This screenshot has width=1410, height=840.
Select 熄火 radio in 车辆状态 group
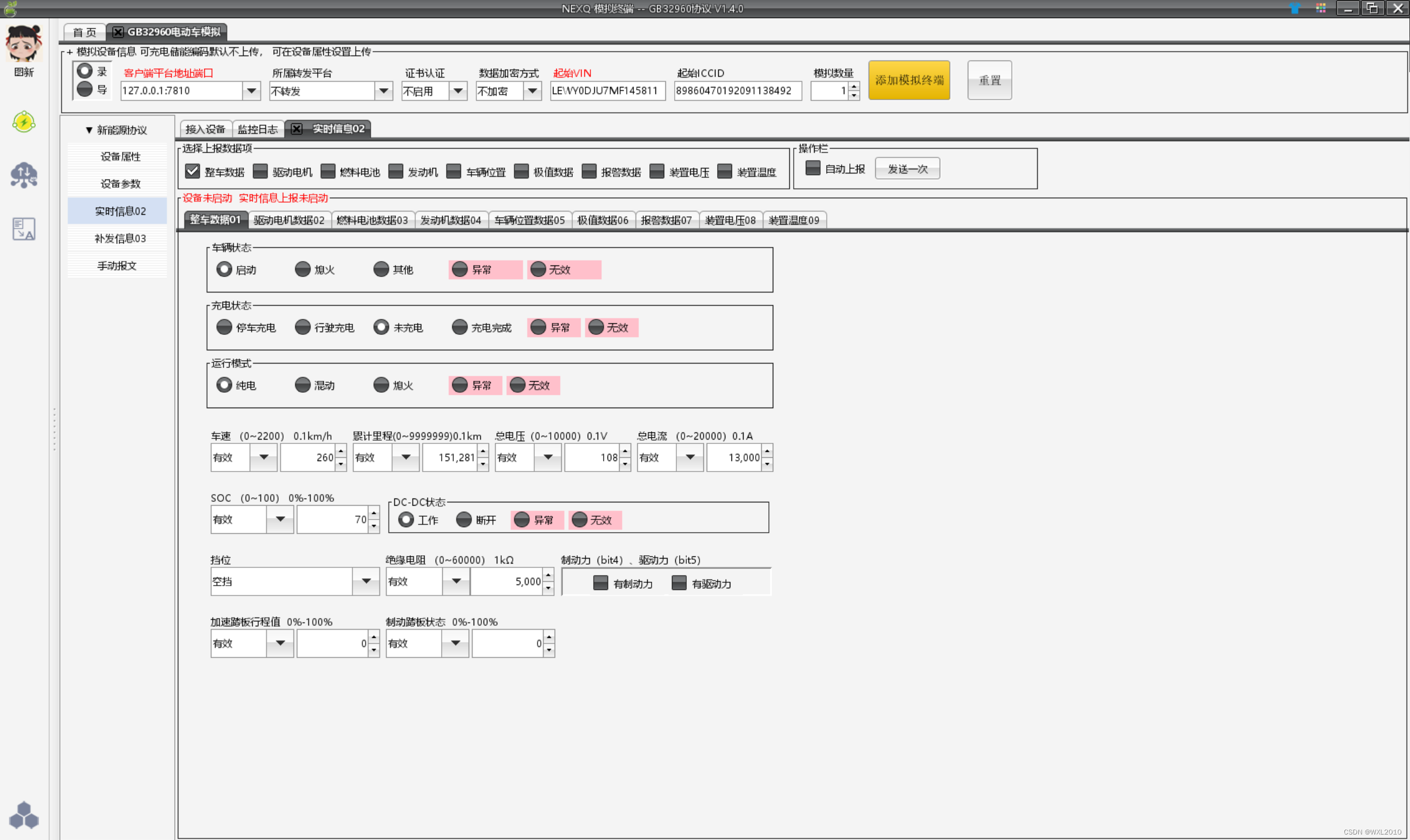tap(303, 269)
